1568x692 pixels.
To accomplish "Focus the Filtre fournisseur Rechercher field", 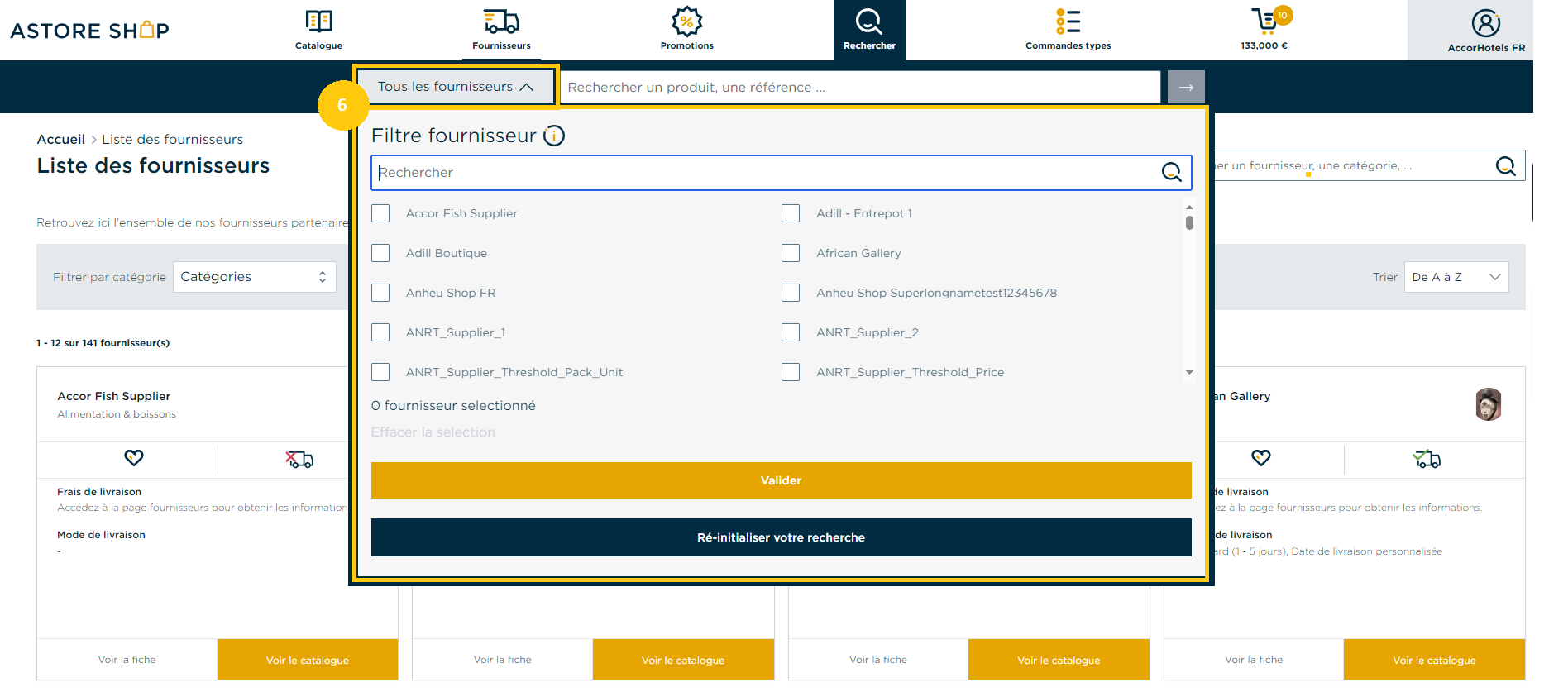I will 781,172.
